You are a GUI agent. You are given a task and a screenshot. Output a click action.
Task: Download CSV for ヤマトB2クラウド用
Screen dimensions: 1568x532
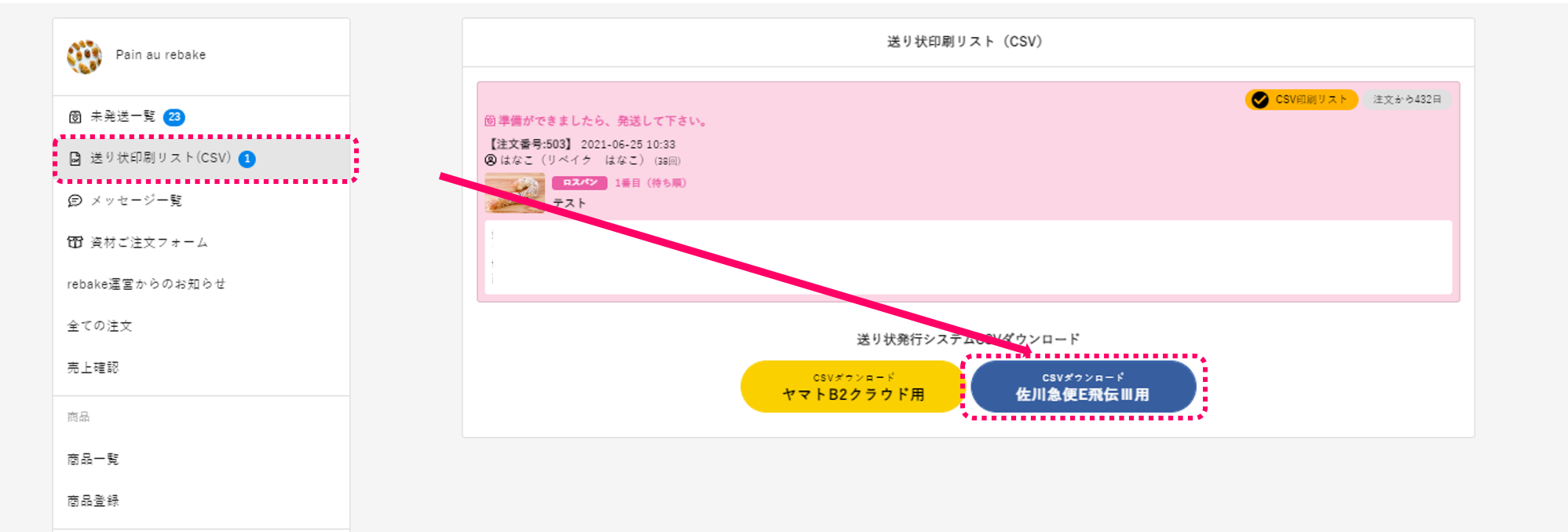point(853,387)
